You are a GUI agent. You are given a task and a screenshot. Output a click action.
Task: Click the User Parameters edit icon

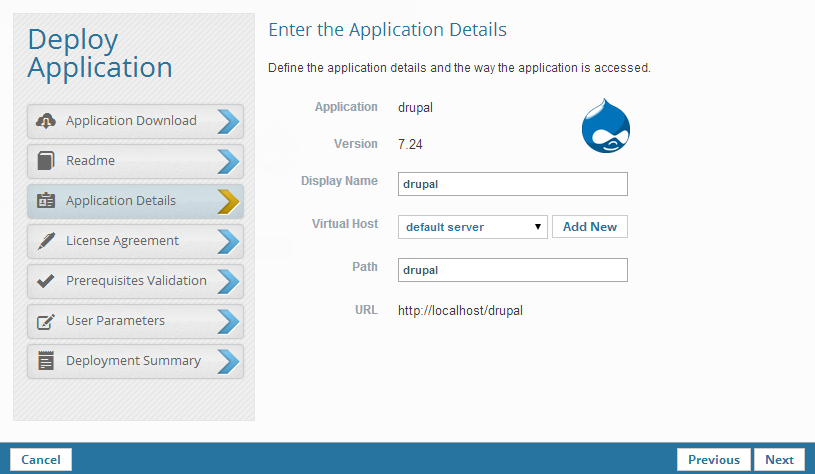(45, 321)
